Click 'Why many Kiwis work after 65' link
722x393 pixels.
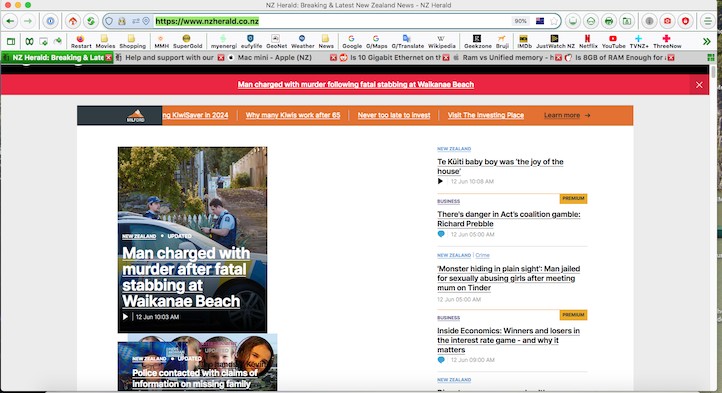tap(293, 115)
